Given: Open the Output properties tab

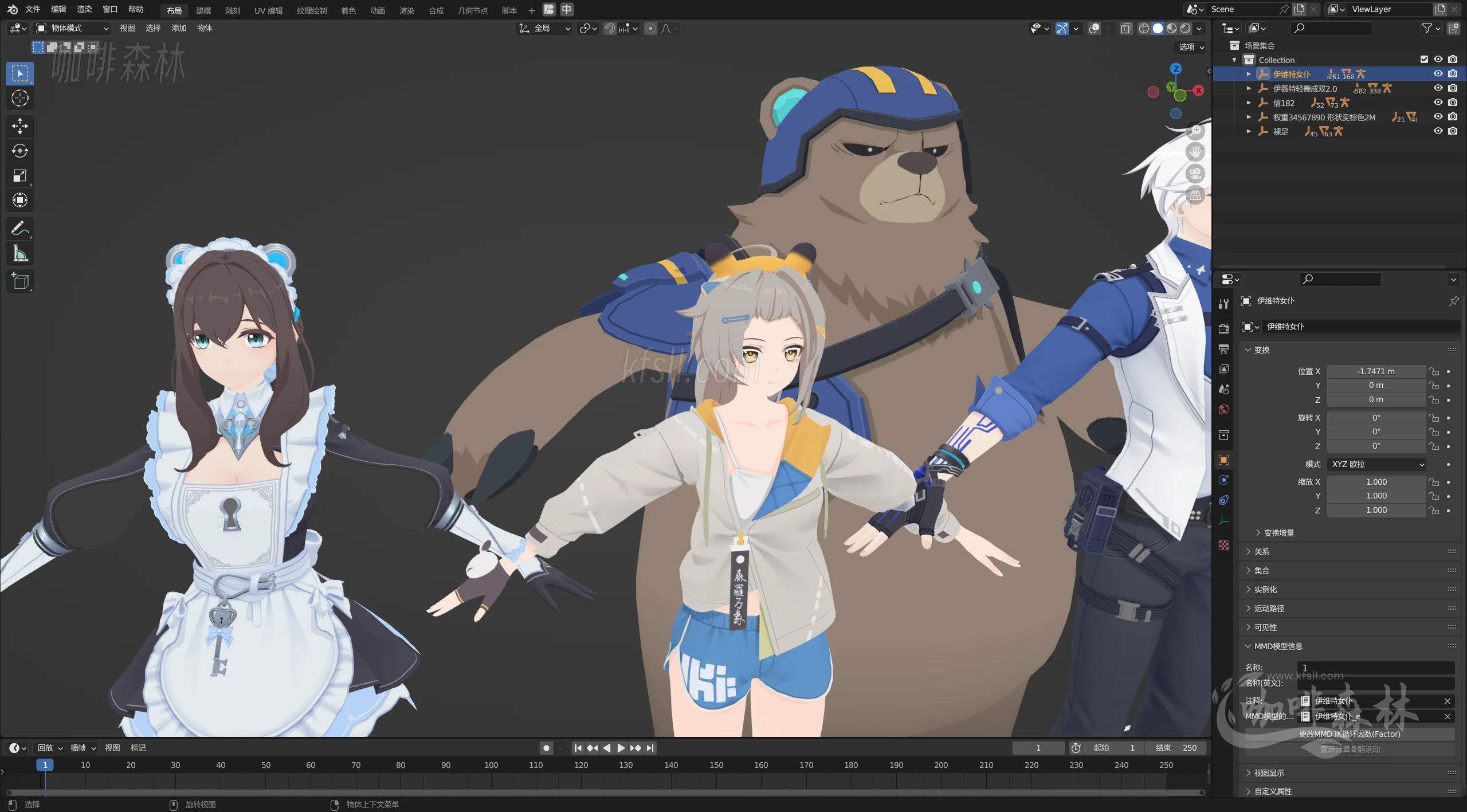Looking at the screenshot, I should [1223, 349].
